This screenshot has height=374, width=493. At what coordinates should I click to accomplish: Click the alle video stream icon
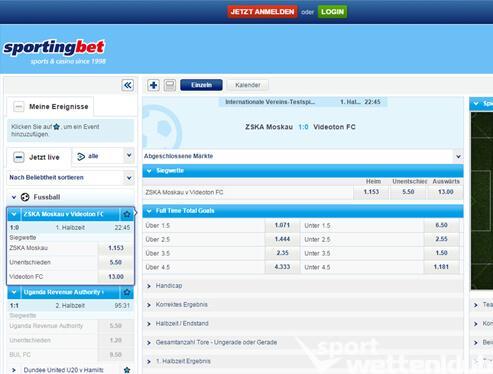pos(81,156)
